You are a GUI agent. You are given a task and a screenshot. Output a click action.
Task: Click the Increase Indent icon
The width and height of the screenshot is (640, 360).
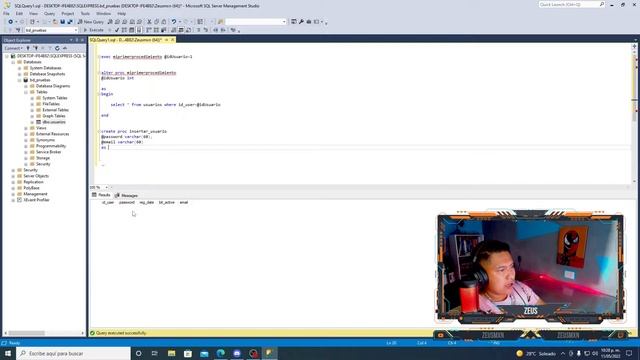[223, 30]
